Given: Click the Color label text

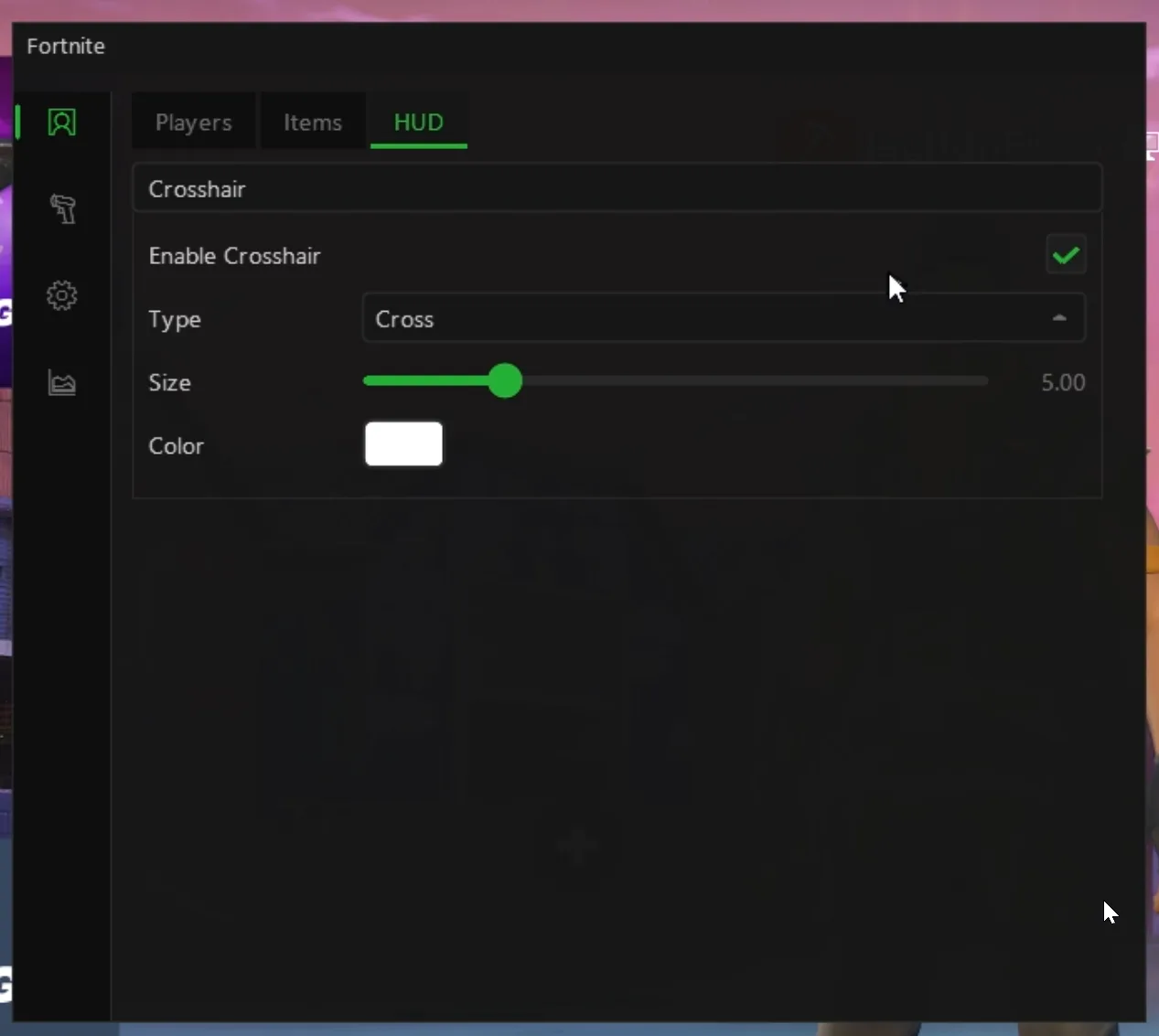Looking at the screenshot, I should click(177, 446).
